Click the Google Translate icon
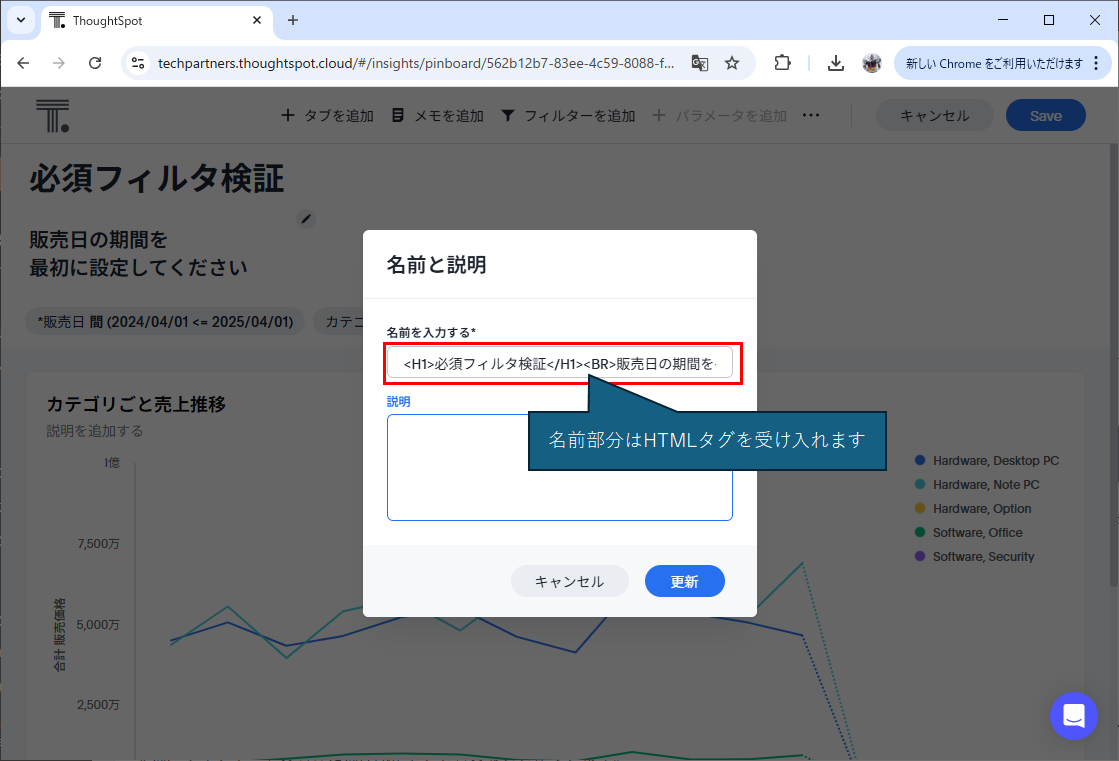Image resolution: width=1119 pixels, height=761 pixels. 700,63
